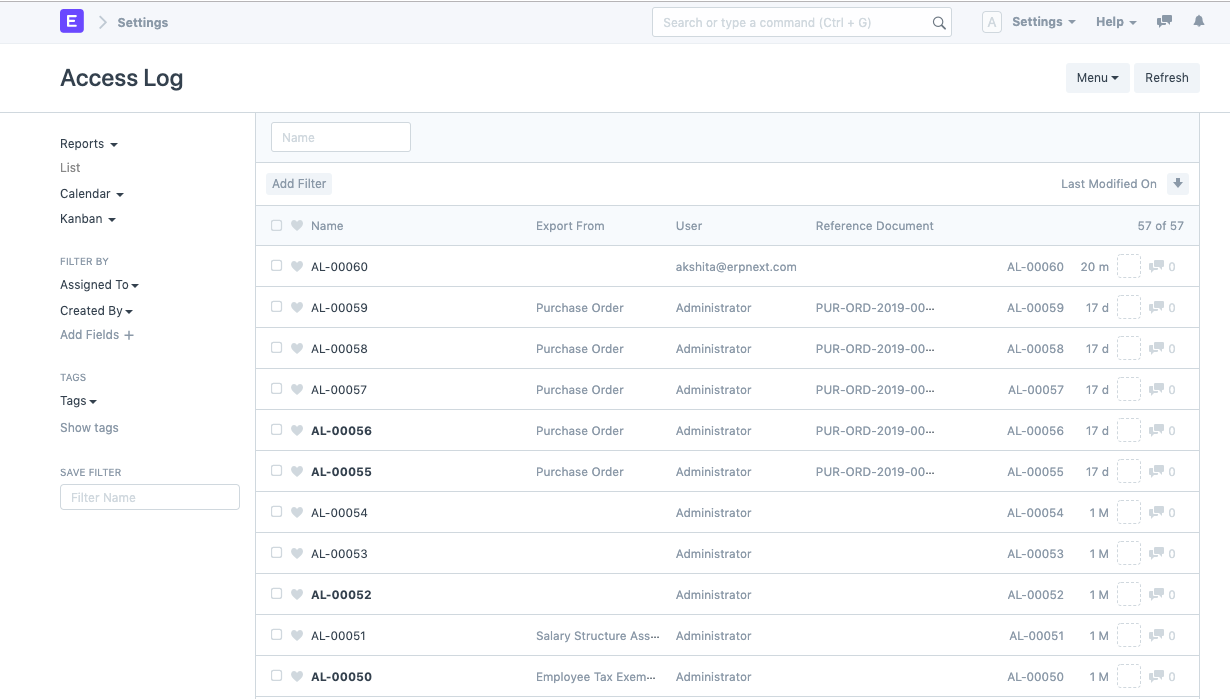The image size is (1230, 699).
Task: Expand the Reports dropdown in the sidebar
Action: (88, 143)
